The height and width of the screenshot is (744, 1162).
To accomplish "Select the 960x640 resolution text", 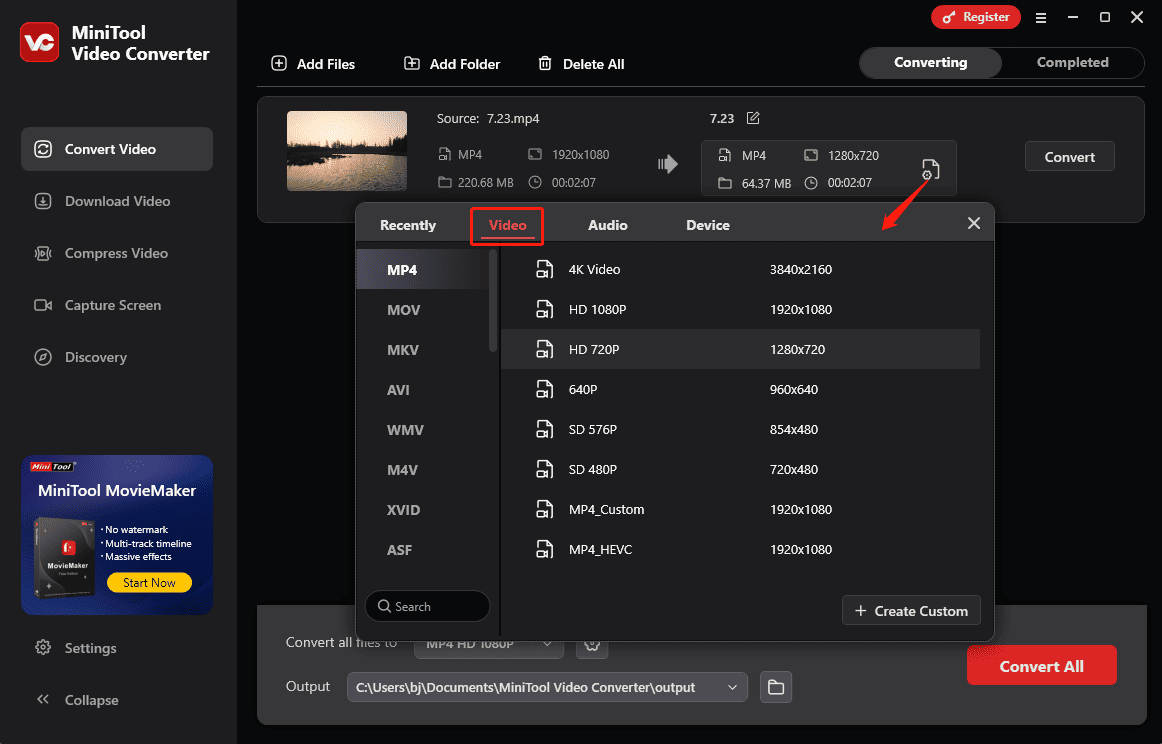I will (794, 389).
